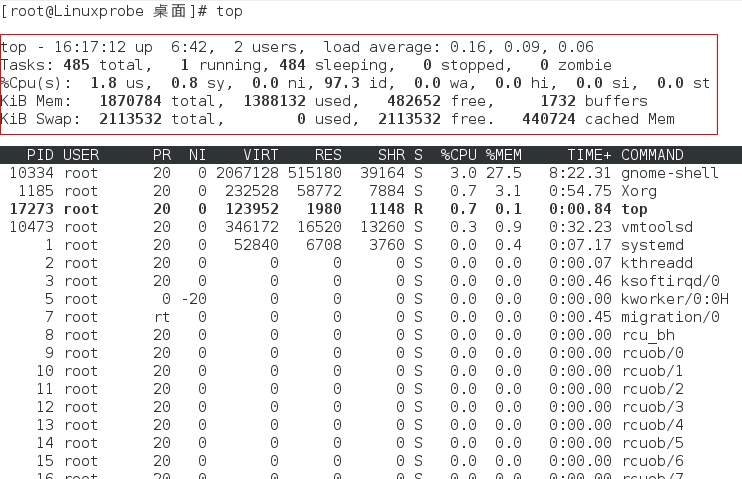Click the rcuob/6 command entry
742x479 pixels.
tap(652, 461)
